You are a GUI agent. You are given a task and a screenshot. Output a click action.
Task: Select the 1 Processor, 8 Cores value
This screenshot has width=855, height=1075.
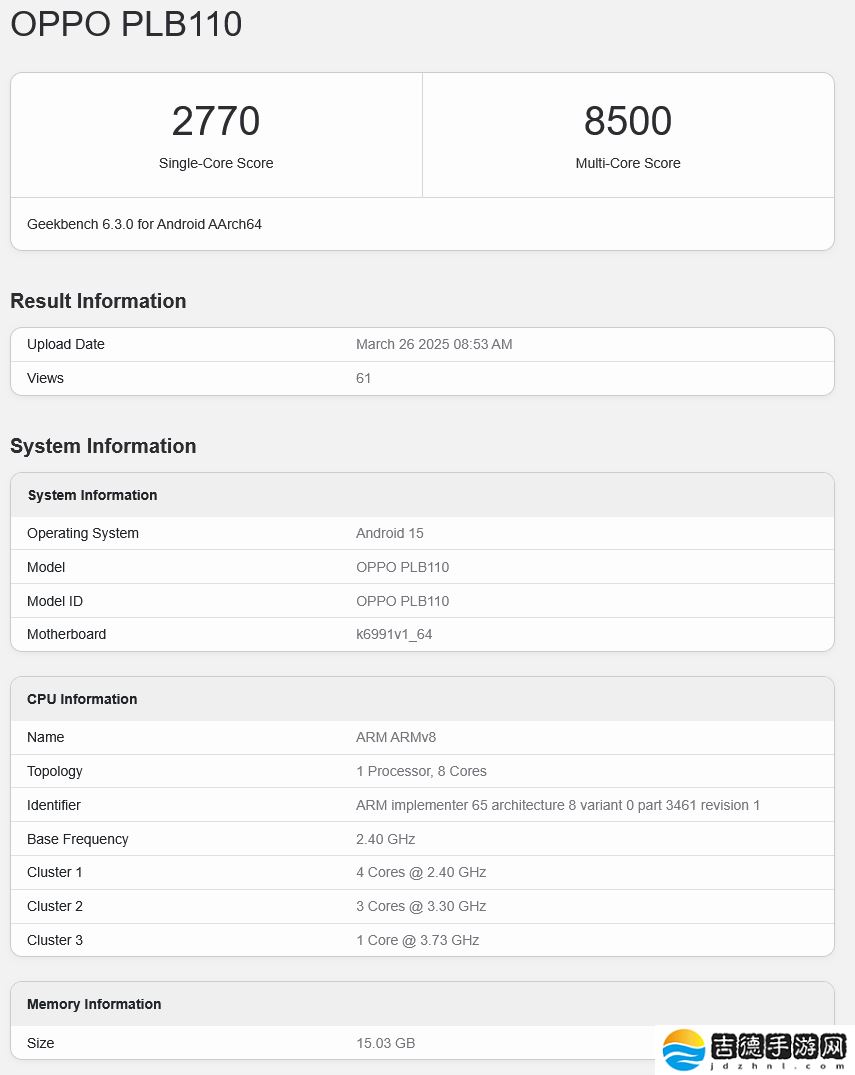[x=421, y=771]
